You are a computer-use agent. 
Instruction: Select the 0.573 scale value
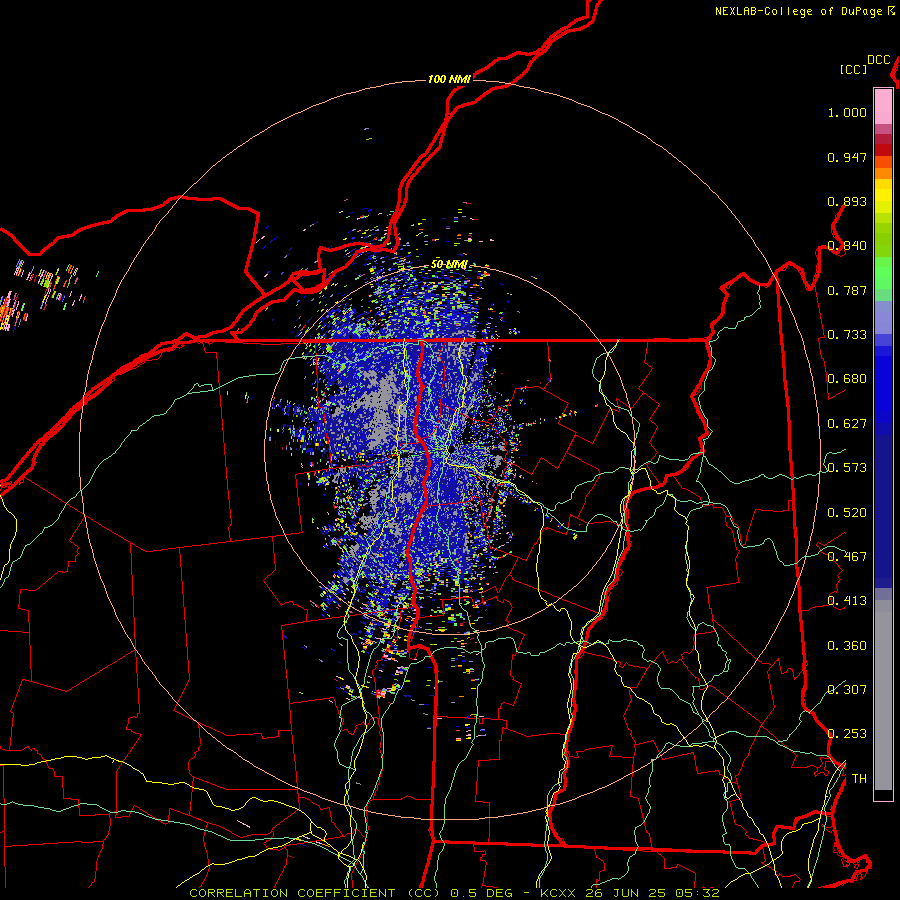coord(847,468)
